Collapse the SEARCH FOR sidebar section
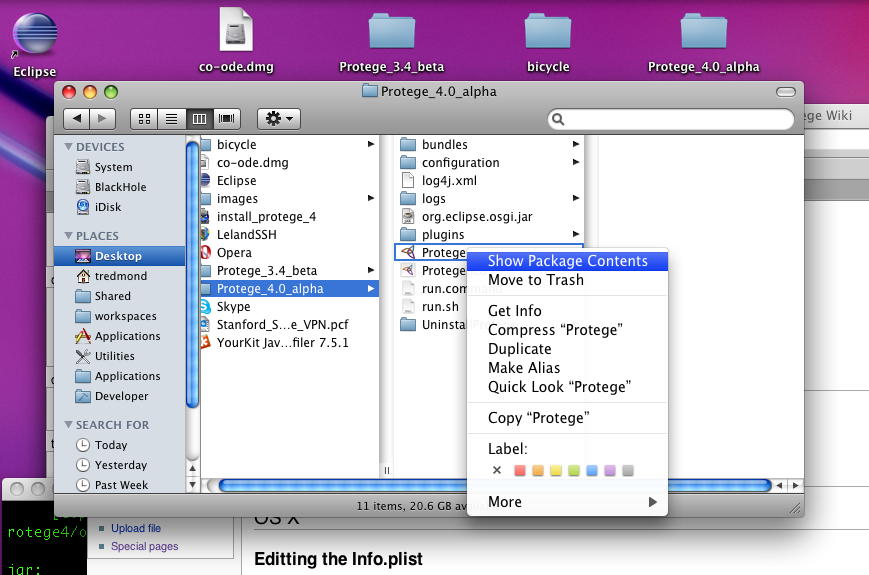This screenshot has width=869, height=575. [x=69, y=424]
